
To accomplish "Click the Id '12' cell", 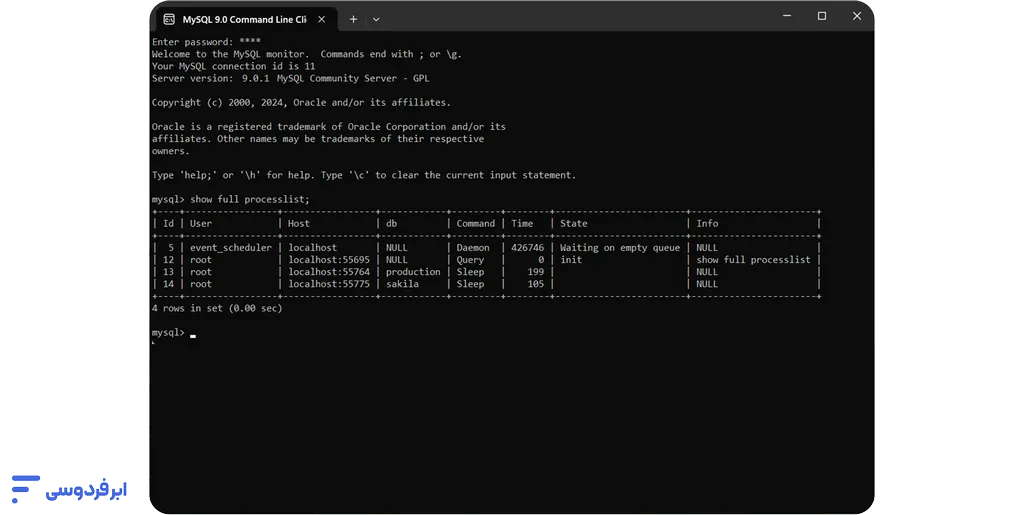I will (168, 260).
